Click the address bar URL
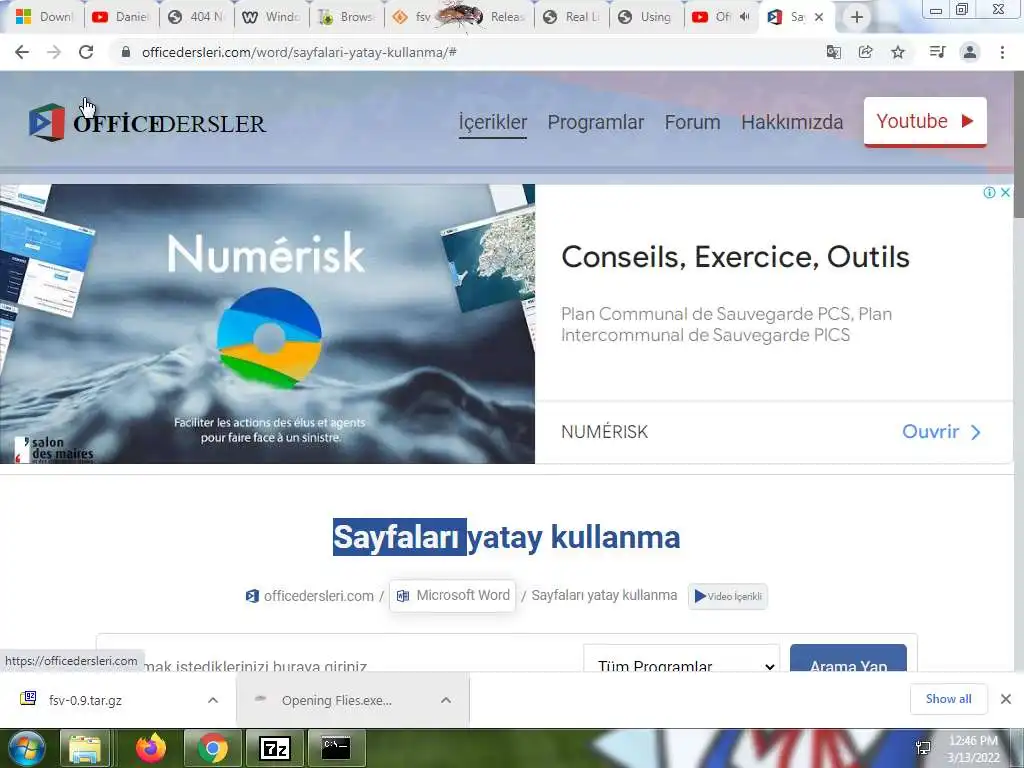 [x=298, y=52]
